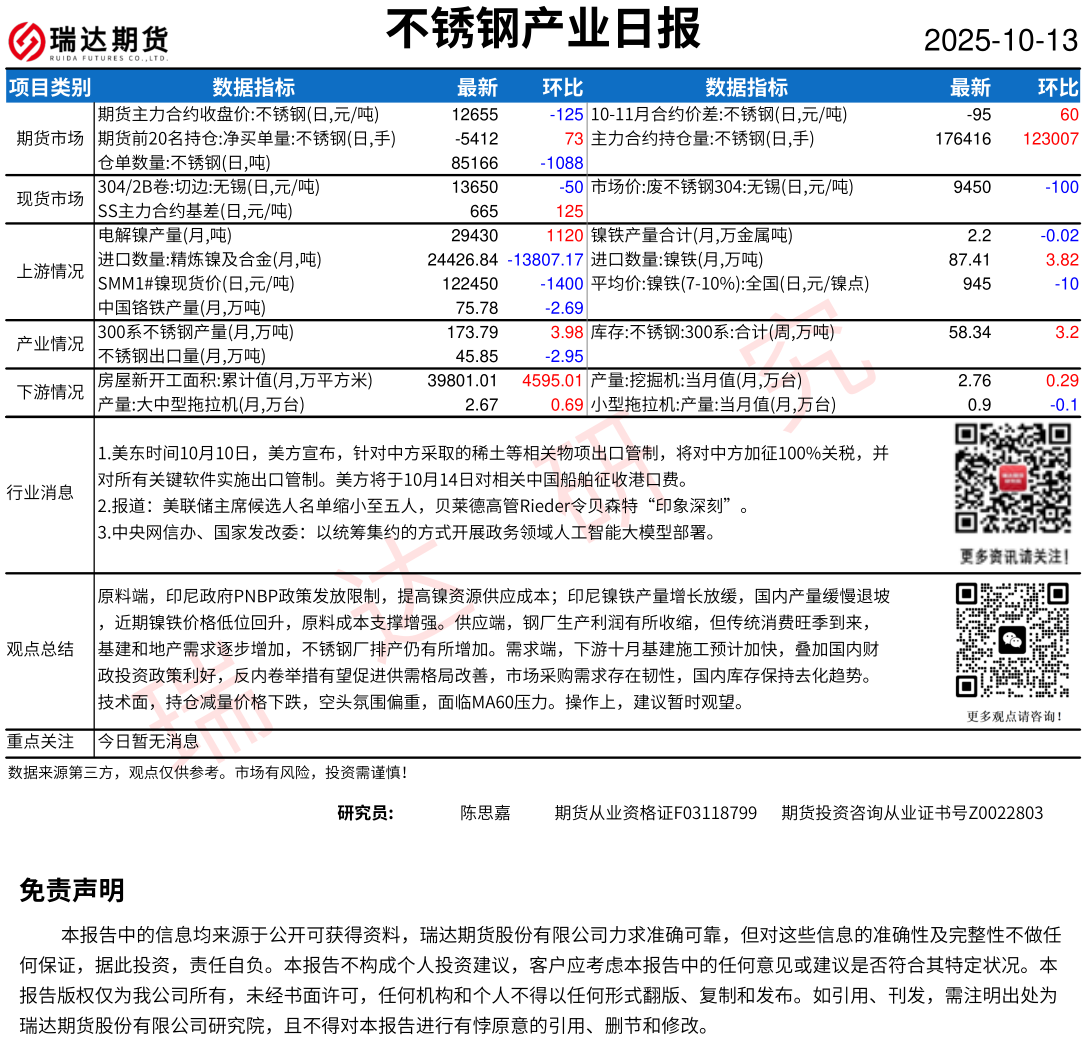The image size is (1086, 1039).
Task: Click the QR code with the WeChat icon
Action: click(1014, 640)
